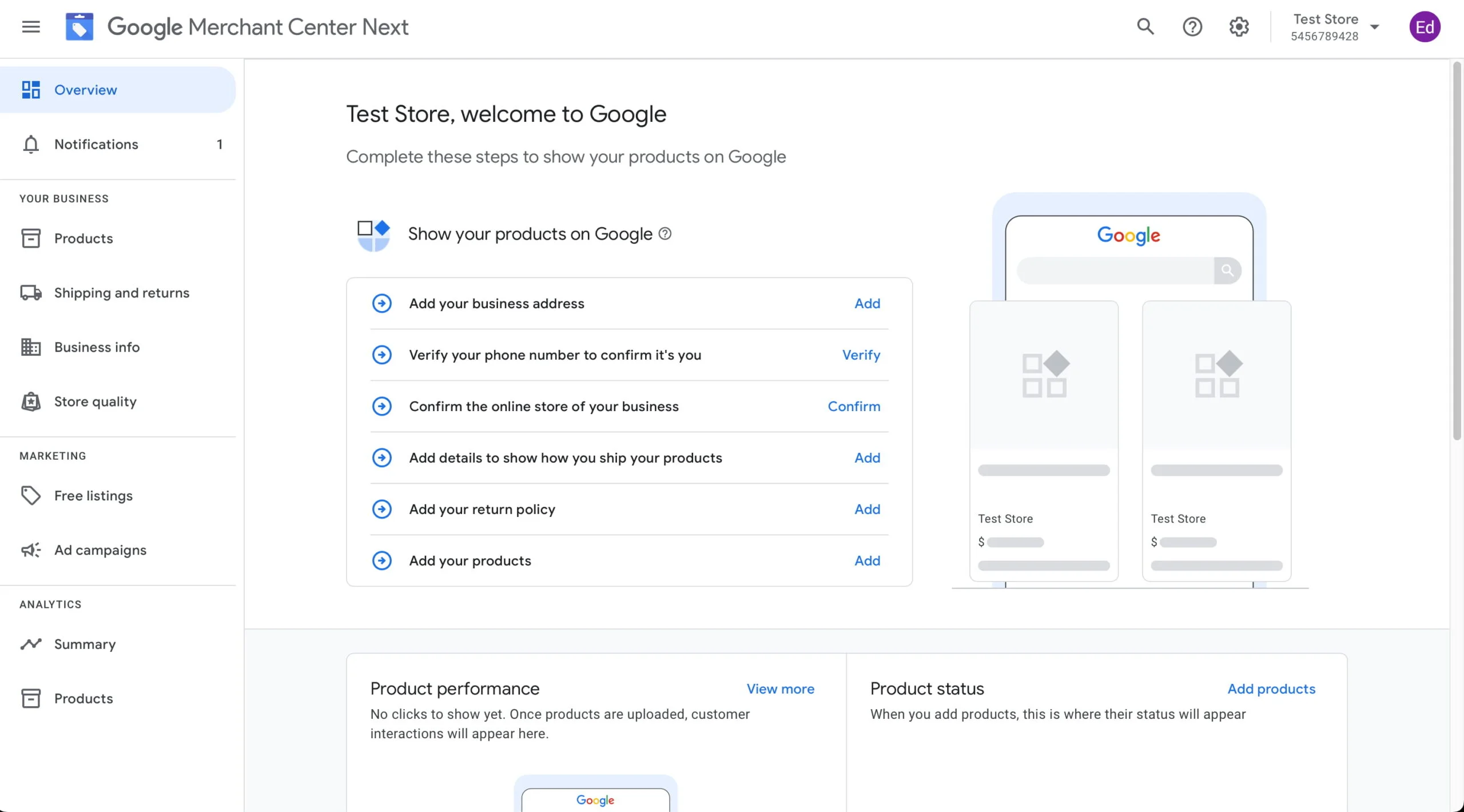Expand the Test Store account dropdown arrow

tap(1375, 27)
